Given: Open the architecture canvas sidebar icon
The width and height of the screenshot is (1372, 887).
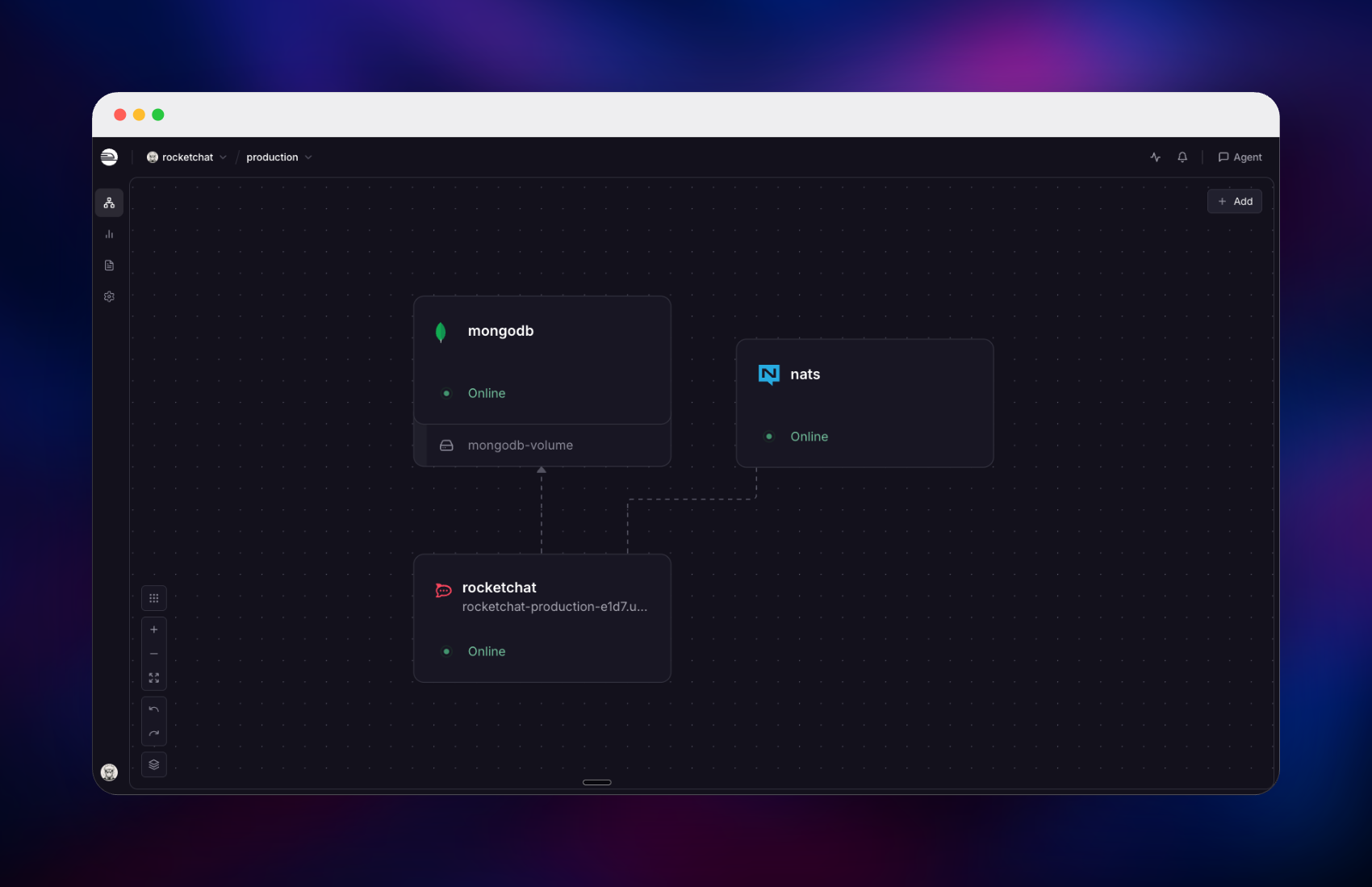Looking at the screenshot, I should (109, 203).
